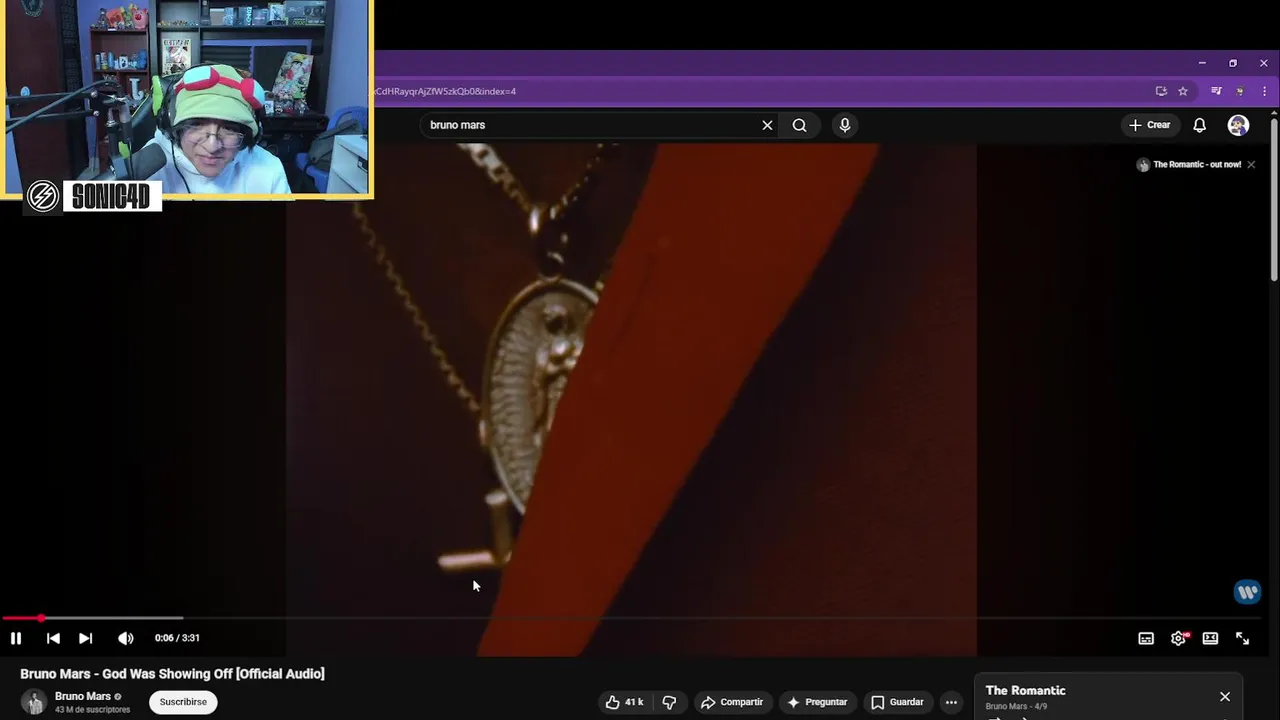
Task: Click the browser address bar URL
Action: (445, 91)
